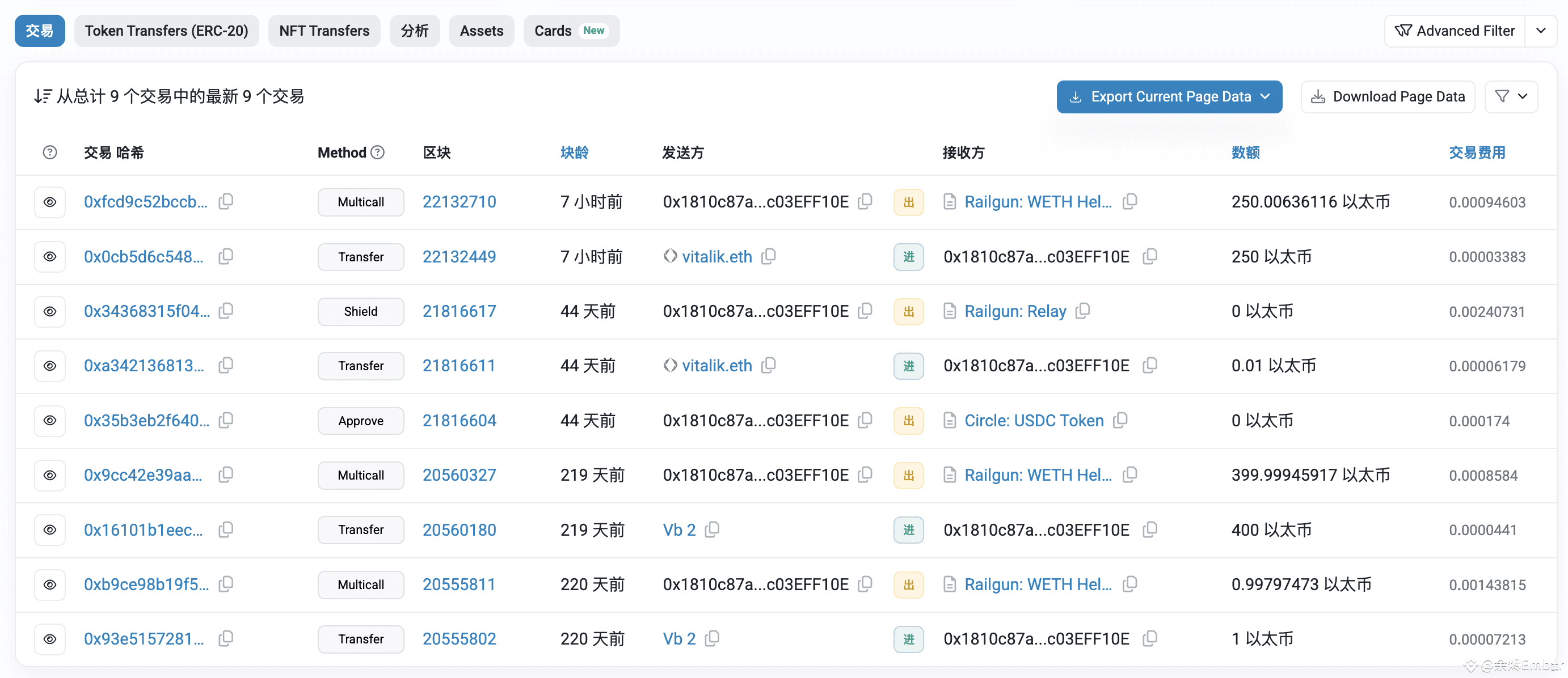The image size is (1568, 678).
Task: Copy the transaction hash 0xfcd9c52bccb
Action: coord(226,201)
